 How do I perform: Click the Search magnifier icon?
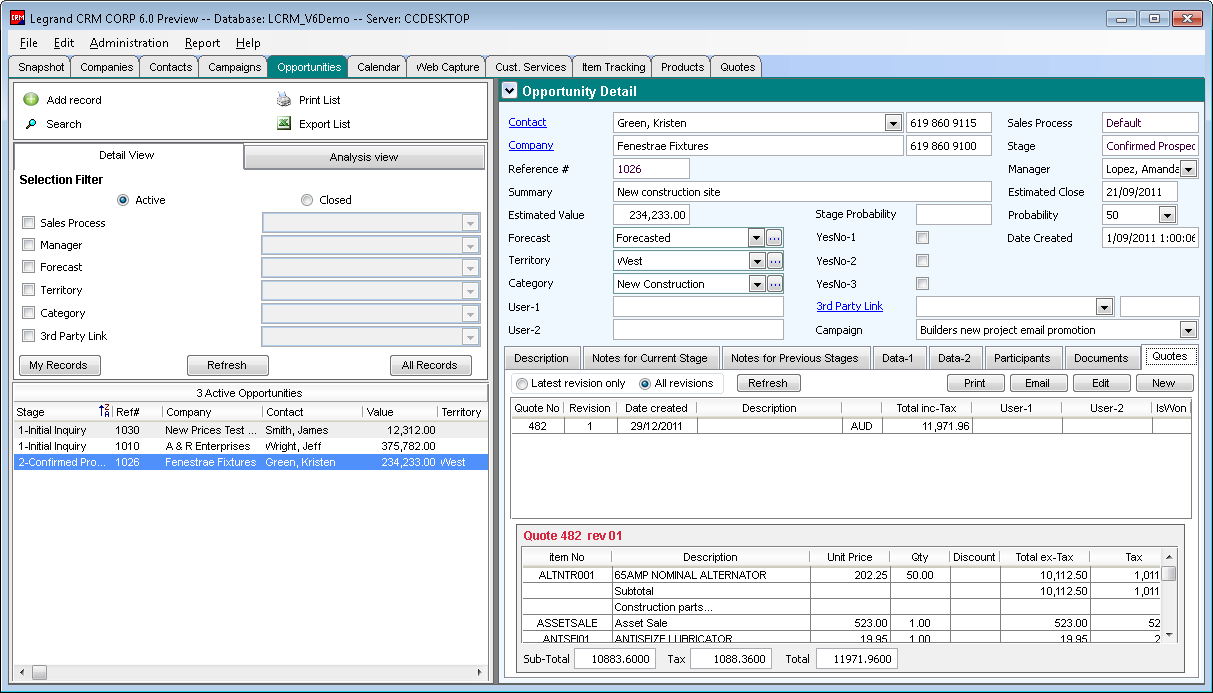tap(31, 124)
